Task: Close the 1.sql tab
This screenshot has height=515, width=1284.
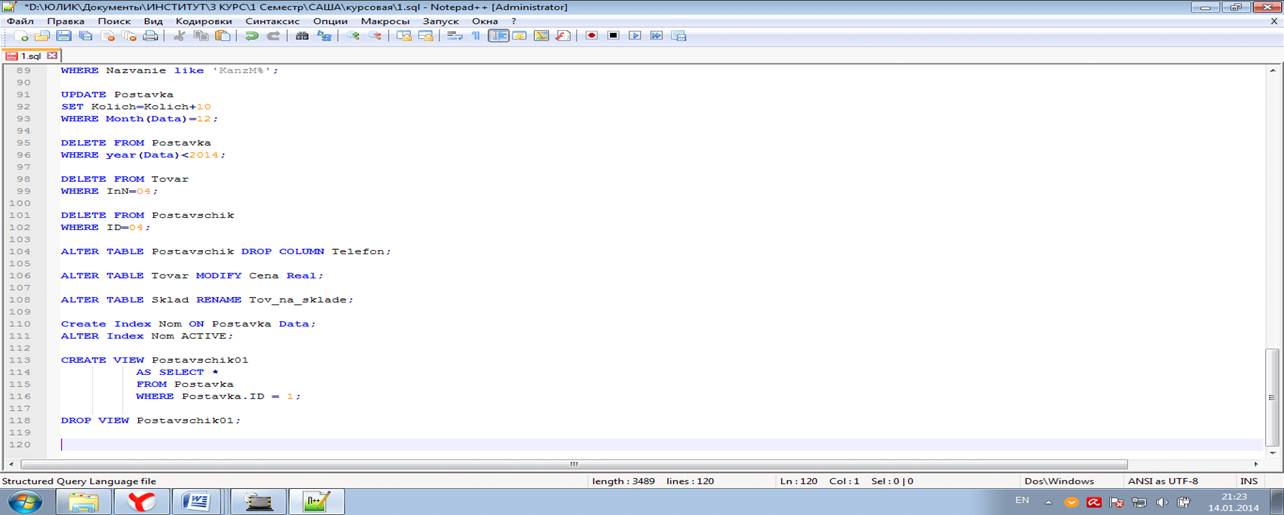Action: point(52,56)
